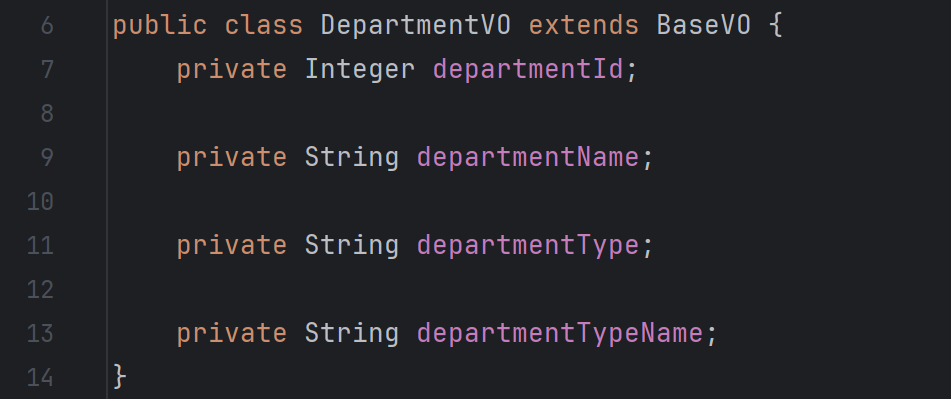Click the closing brace on line 14
This screenshot has width=951, height=399.
click(119, 377)
